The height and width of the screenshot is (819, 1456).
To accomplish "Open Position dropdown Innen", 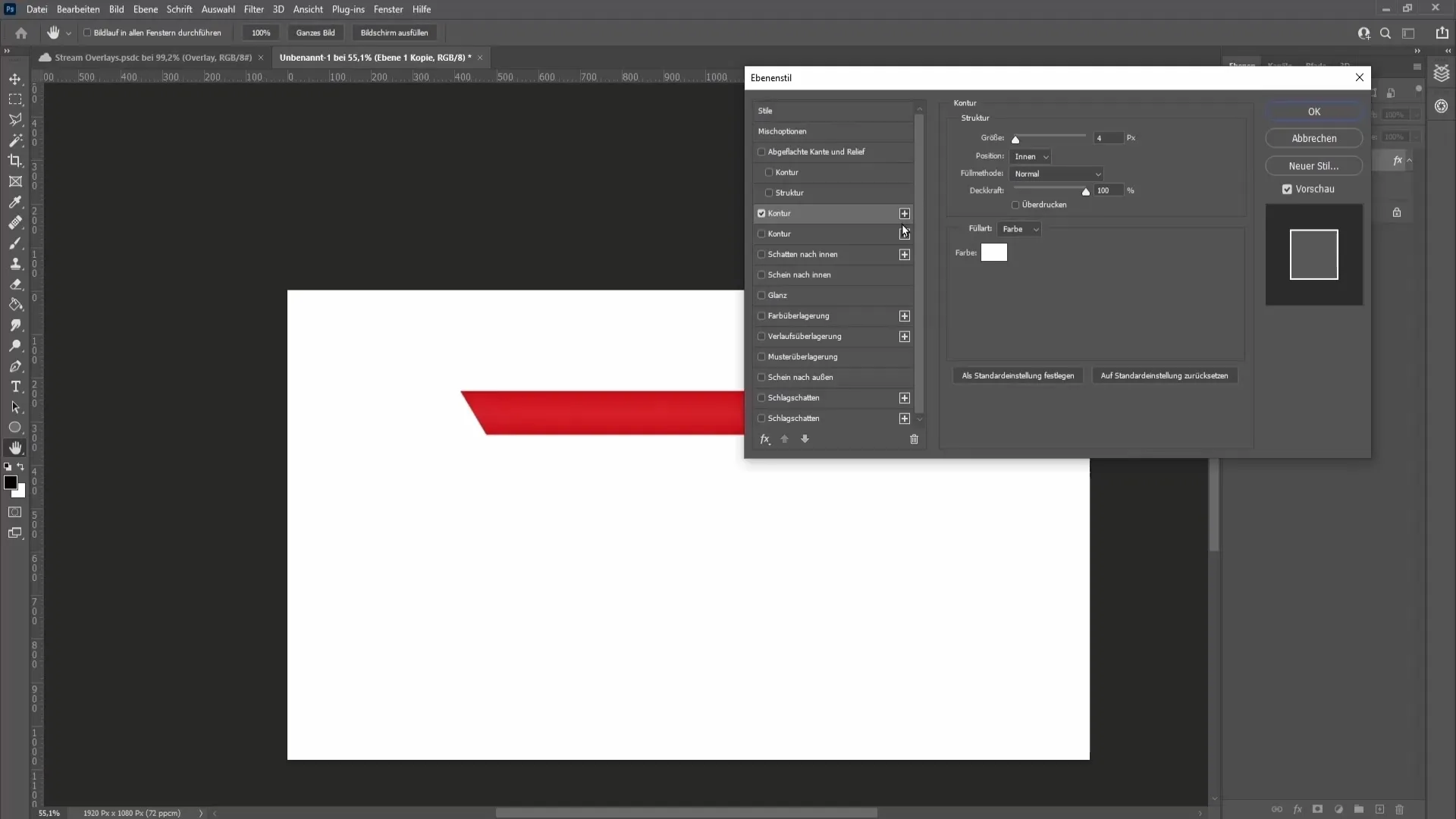I will (1031, 156).
